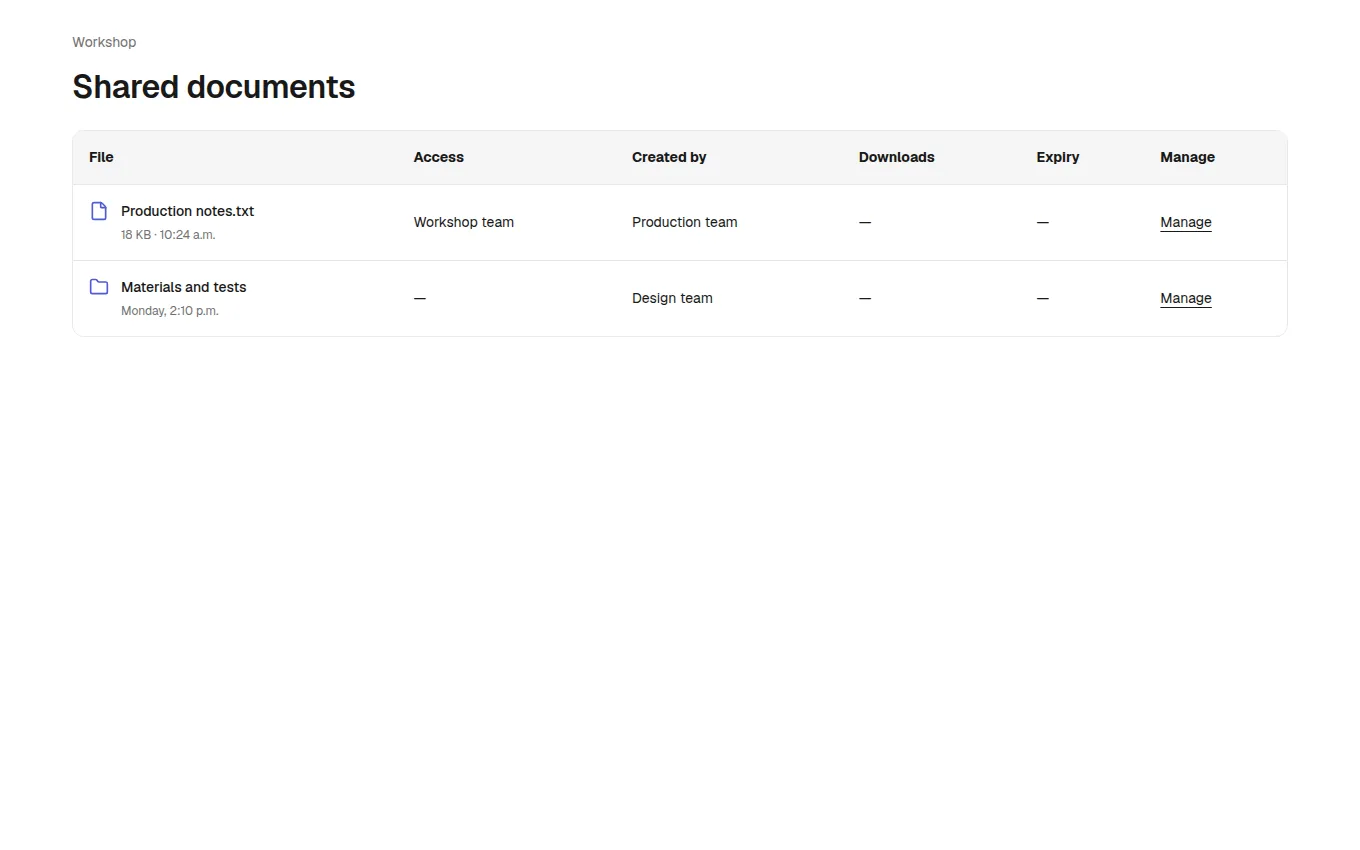1360x850 pixels.
Task: Click the Workshop team access cell
Action: 464,222
